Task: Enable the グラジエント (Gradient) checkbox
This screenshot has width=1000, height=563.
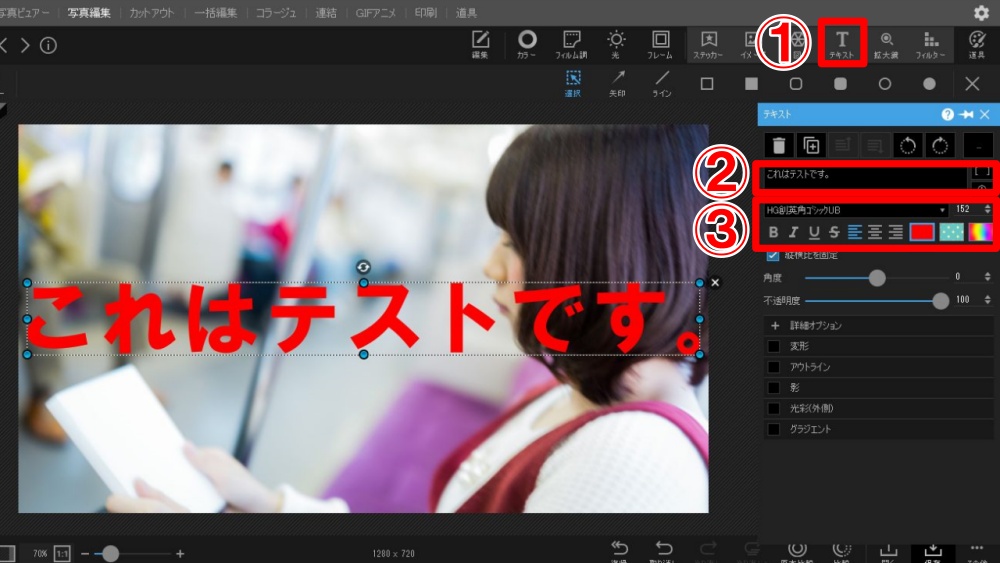Action: [774, 429]
